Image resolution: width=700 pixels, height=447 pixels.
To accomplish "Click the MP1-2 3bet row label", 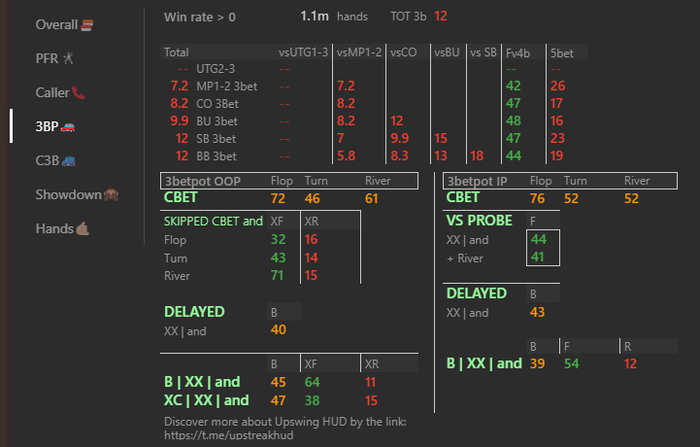I will tap(227, 86).
